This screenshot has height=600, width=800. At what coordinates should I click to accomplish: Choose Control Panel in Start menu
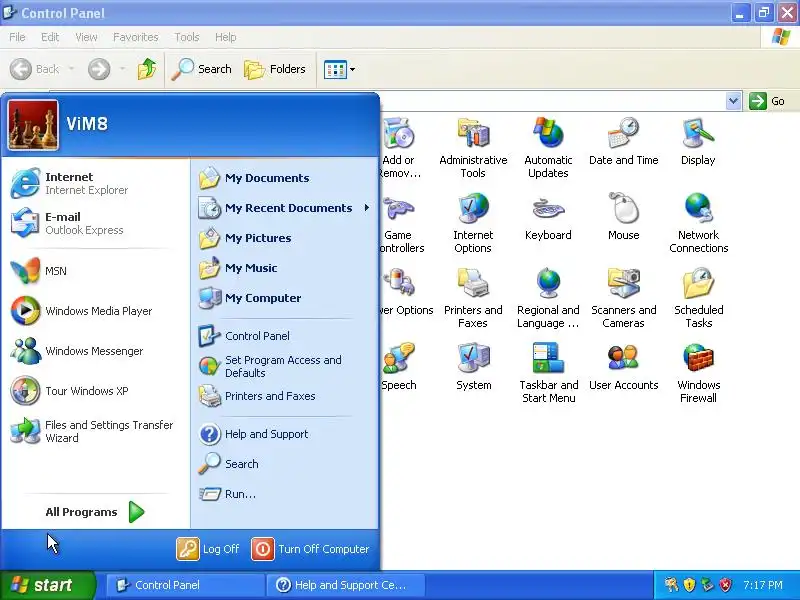click(283, 336)
